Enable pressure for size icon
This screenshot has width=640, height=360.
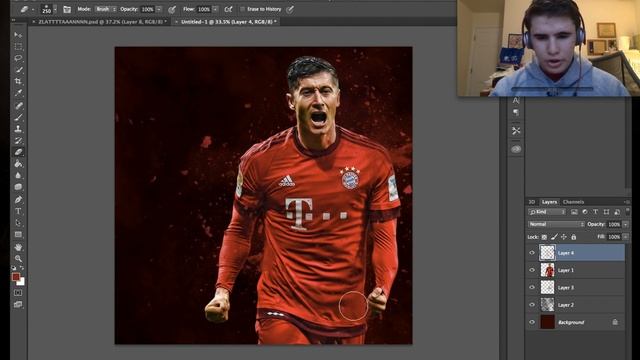pyautogui.click(x=290, y=9)
